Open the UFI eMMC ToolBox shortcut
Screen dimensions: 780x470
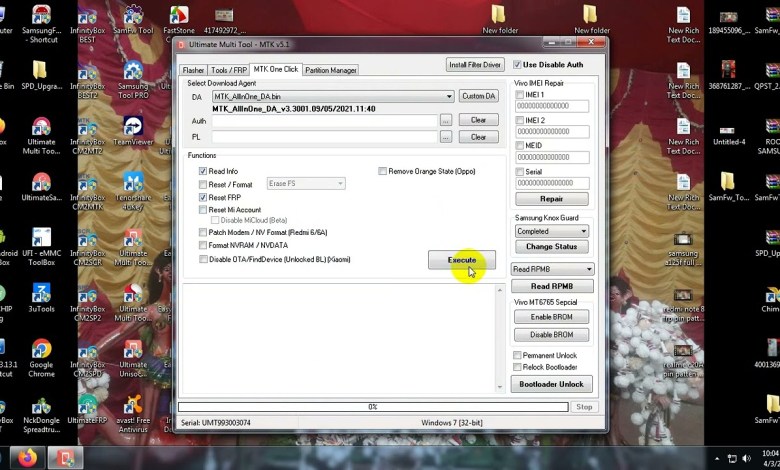click(x=41, y=242)
